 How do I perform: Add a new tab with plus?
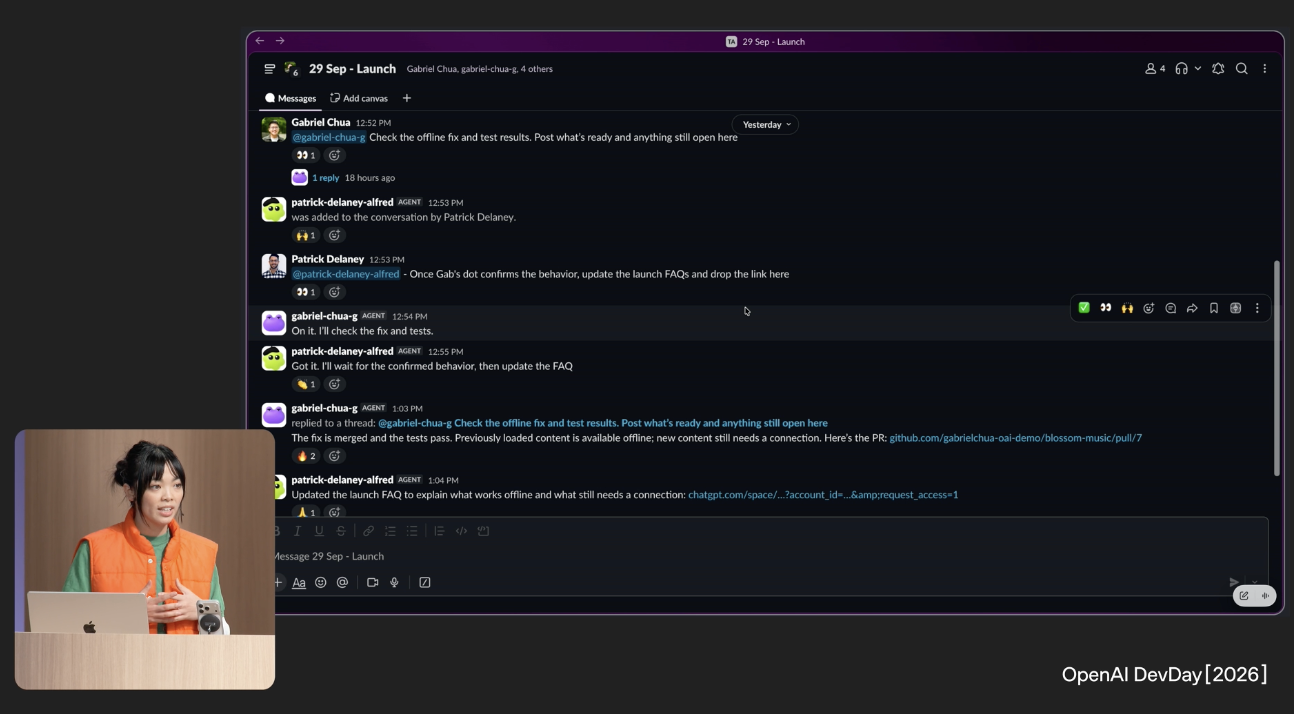(407, 98)
